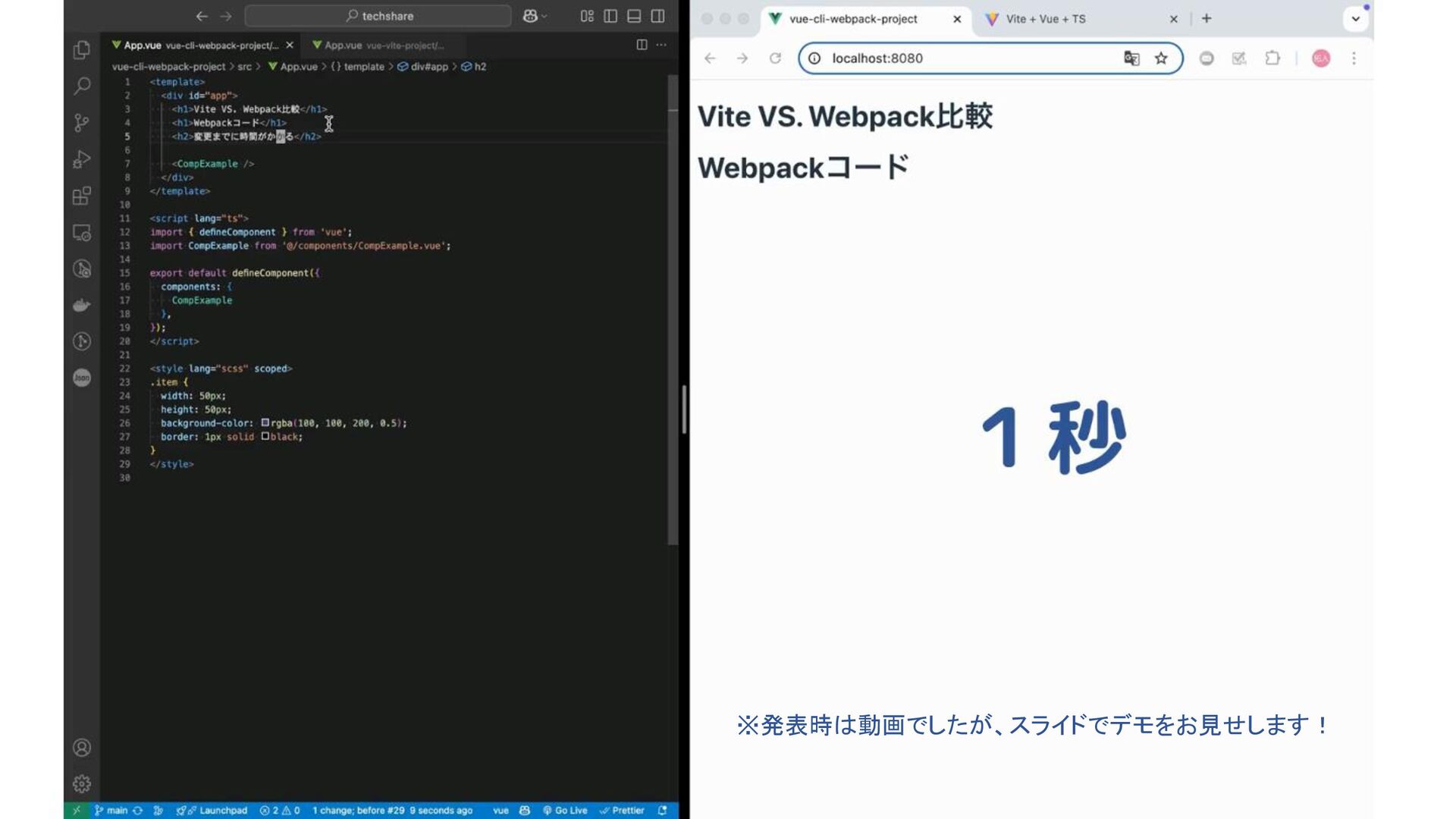
Task: Click the 1 change blame status text
Action: [393, 810]
